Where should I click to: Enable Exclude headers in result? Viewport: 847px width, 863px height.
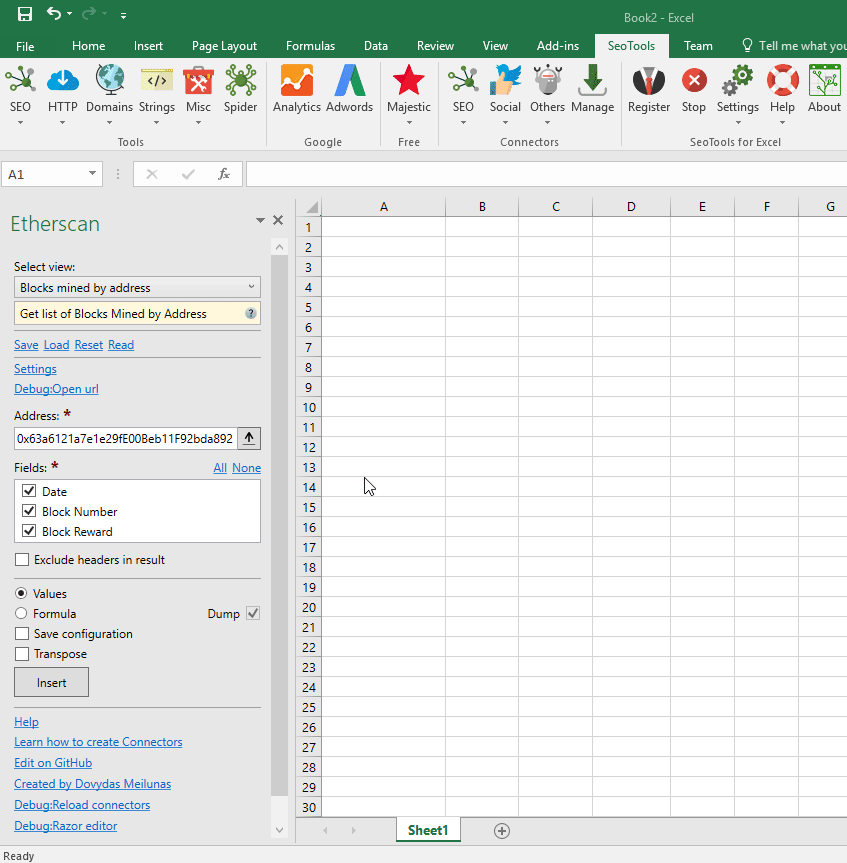coord(22,560)
